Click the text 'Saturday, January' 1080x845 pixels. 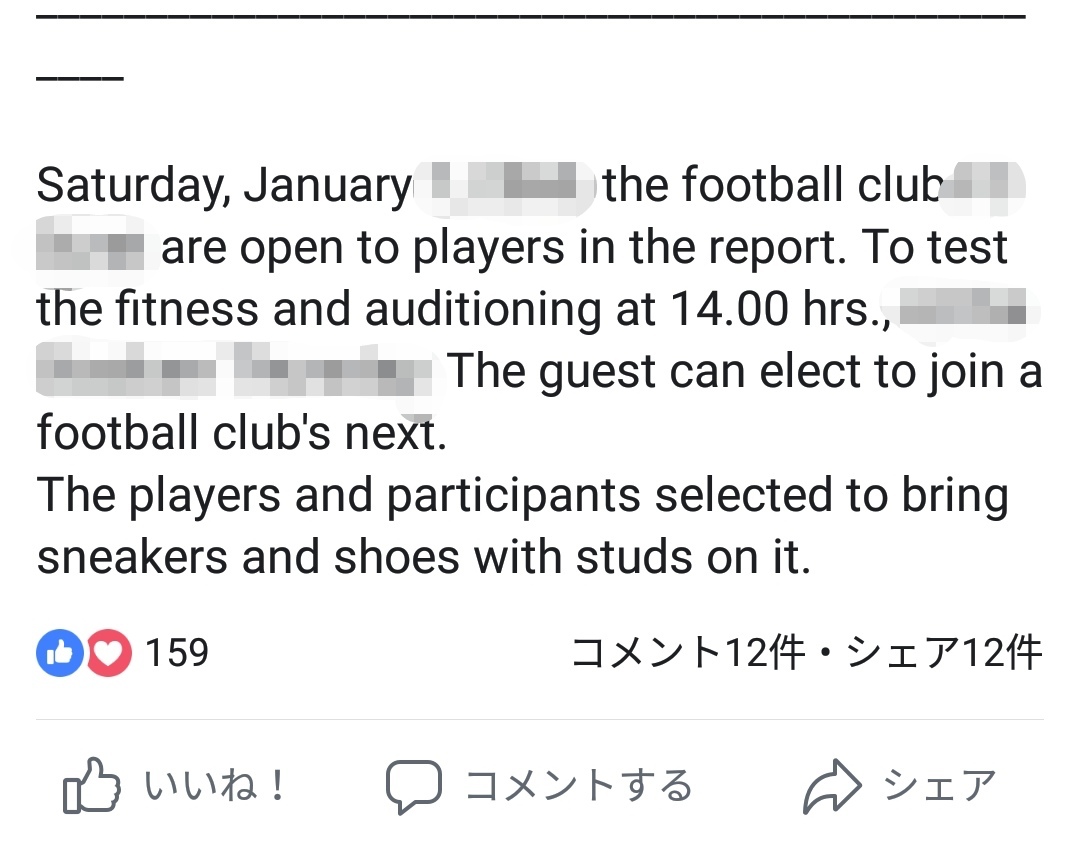224,185
